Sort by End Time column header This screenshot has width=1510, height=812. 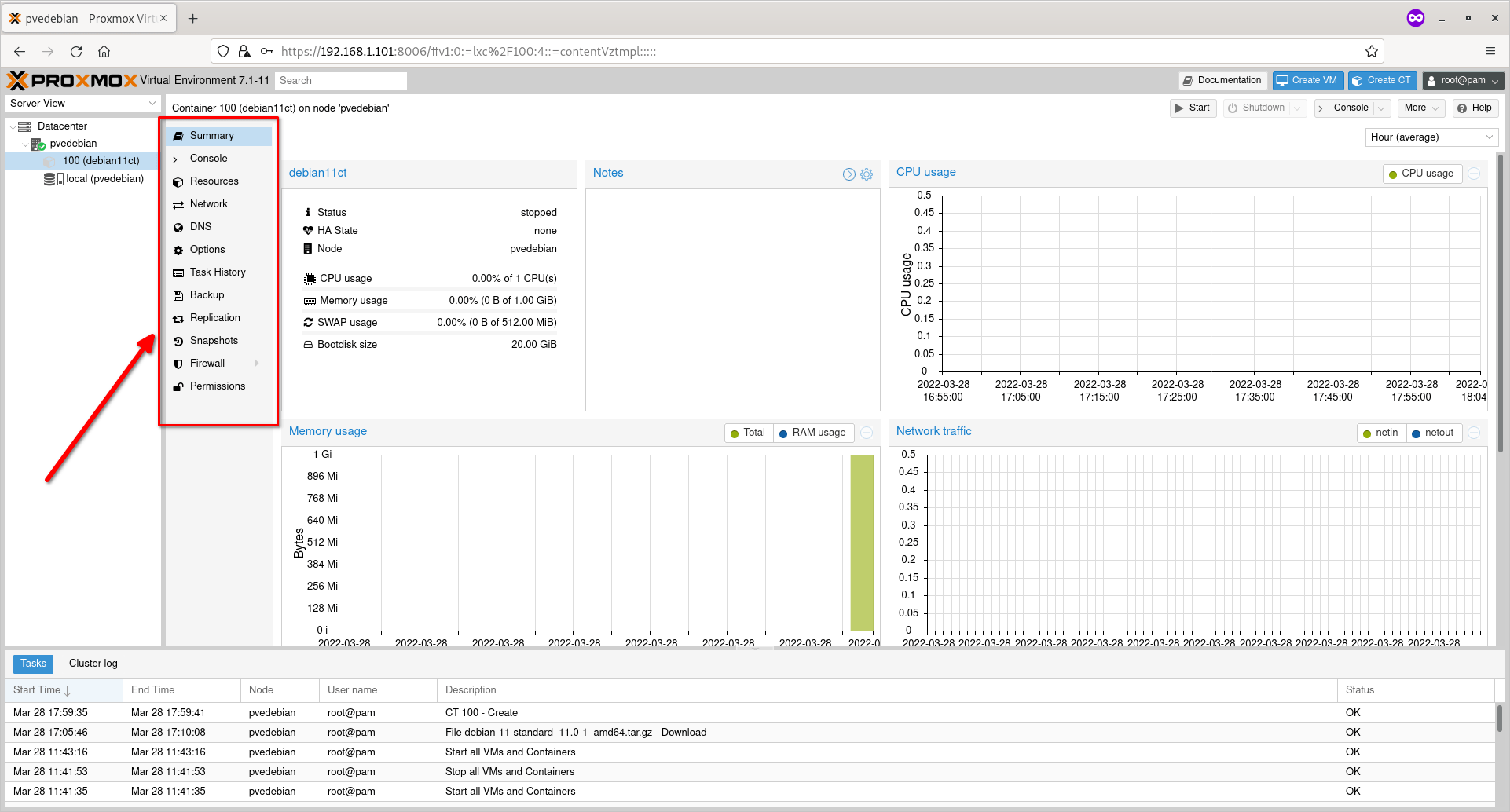click(x=181, y=691)
